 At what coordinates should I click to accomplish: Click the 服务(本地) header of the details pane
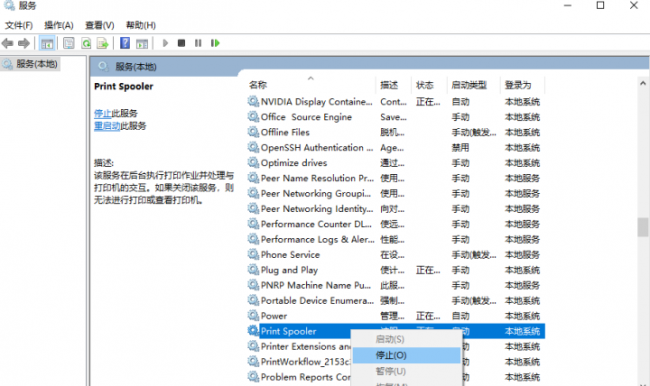click(x=136, y=67)
